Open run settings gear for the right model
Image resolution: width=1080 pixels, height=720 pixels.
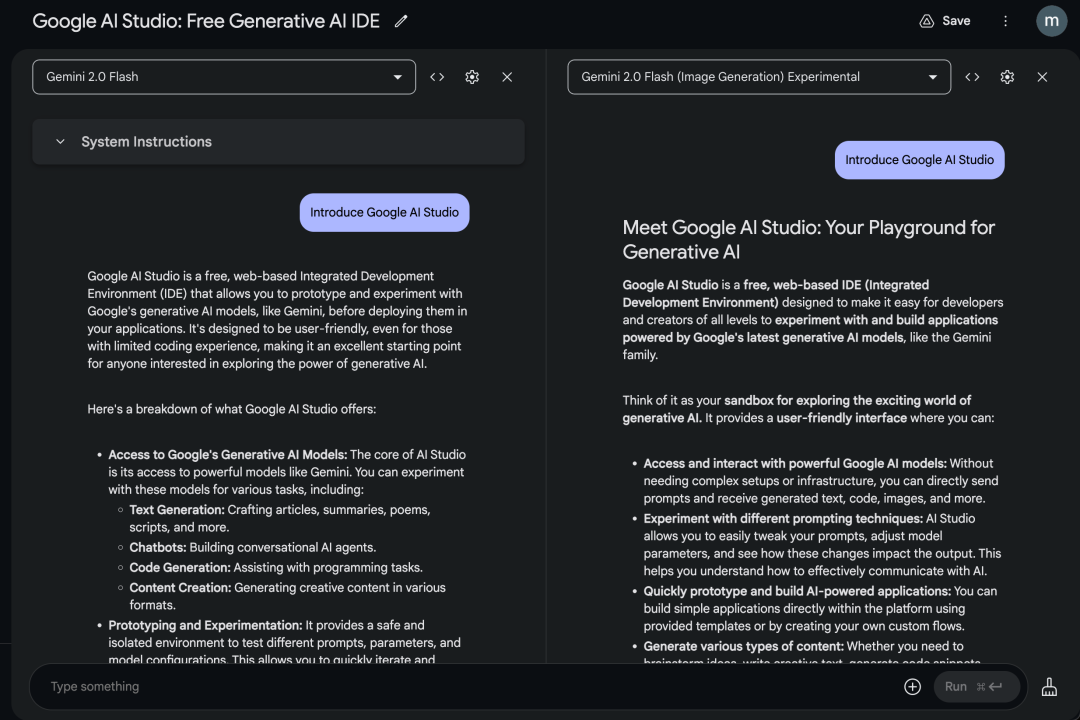tap(1007, 76)
